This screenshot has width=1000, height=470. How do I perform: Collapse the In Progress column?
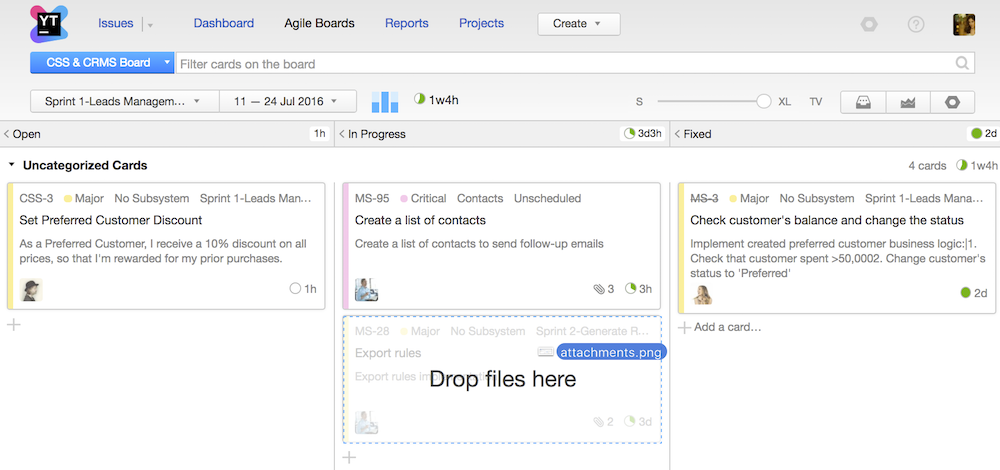pos(341,134)
